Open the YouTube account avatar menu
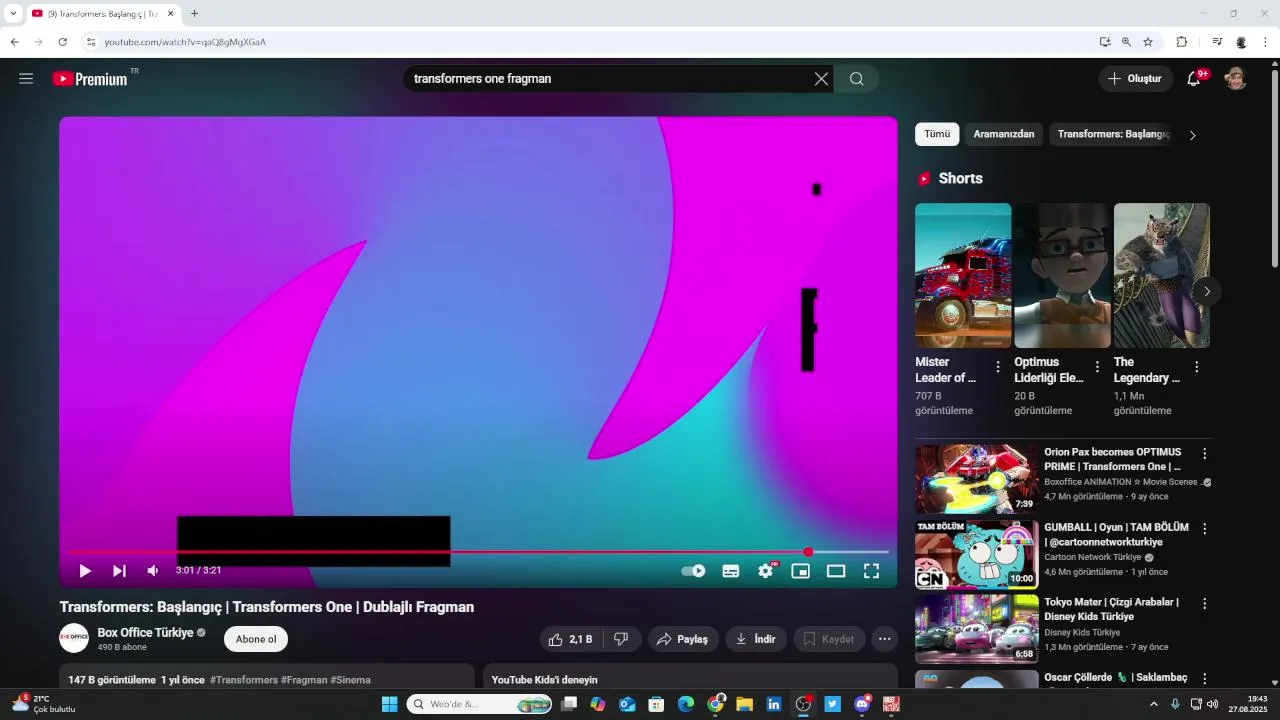Image resolution: width=1280 pixels, height=720 pixels. (1236, 79)
